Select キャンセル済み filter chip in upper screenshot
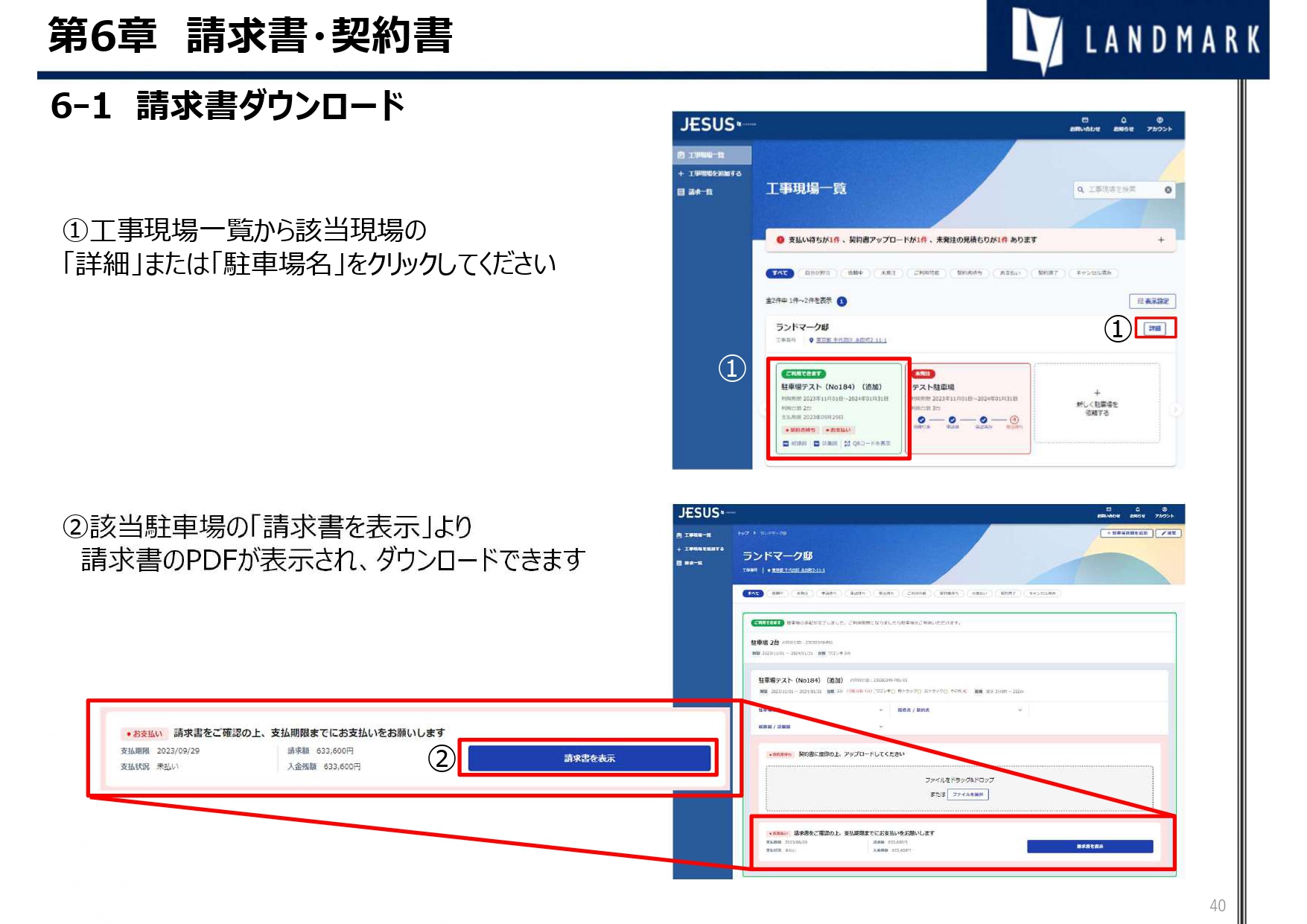The width and height of the screenshot is (1307, 924). click(1093, 273)
